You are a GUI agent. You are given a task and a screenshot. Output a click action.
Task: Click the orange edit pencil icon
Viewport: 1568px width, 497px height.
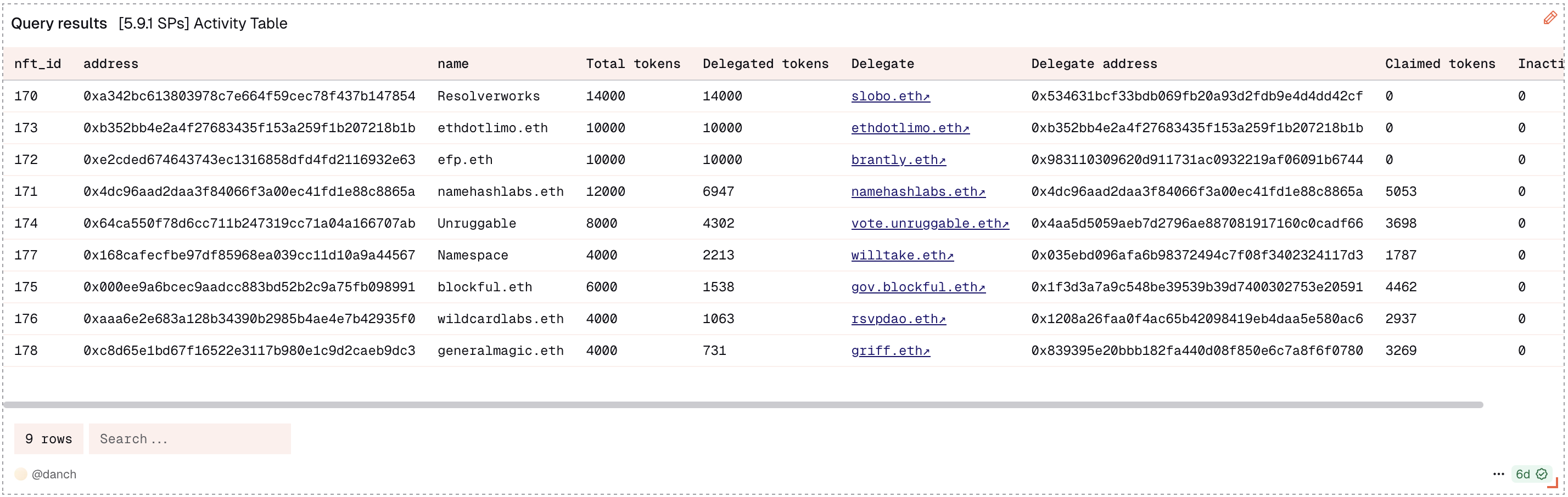1550,18
